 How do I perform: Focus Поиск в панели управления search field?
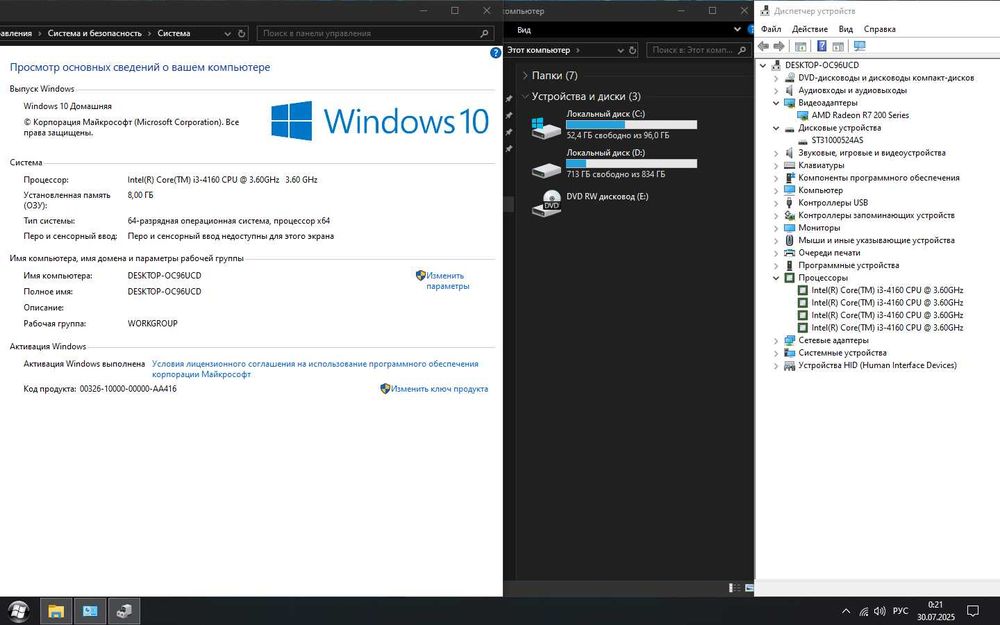(367, 33)
